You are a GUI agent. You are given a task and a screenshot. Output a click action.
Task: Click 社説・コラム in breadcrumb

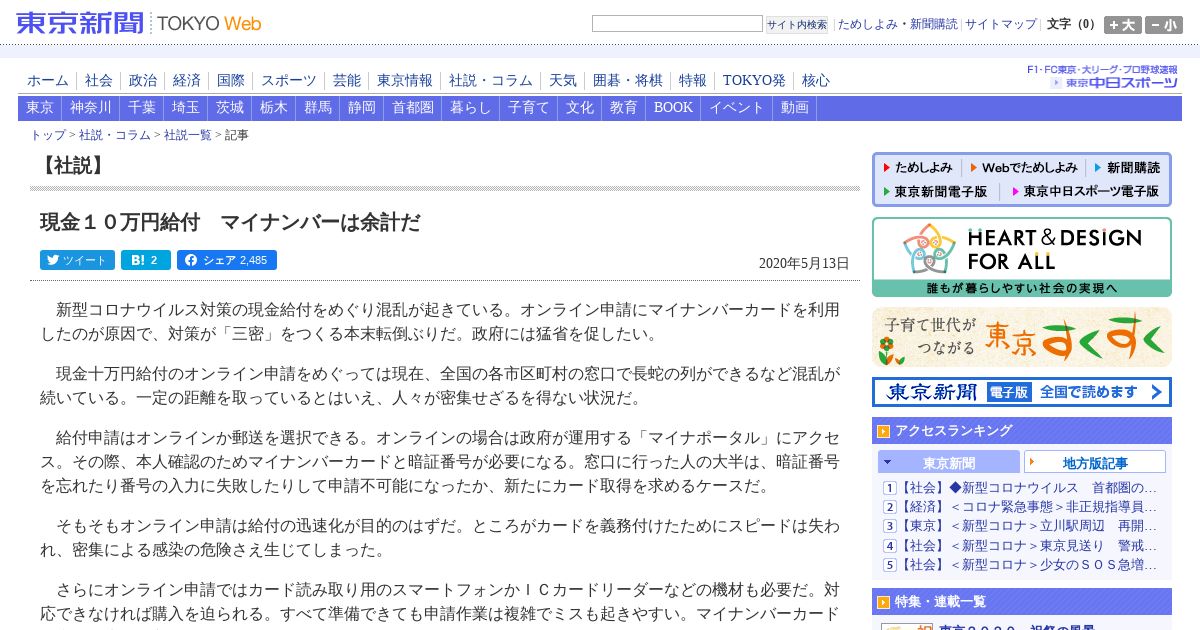pos(115,135)
